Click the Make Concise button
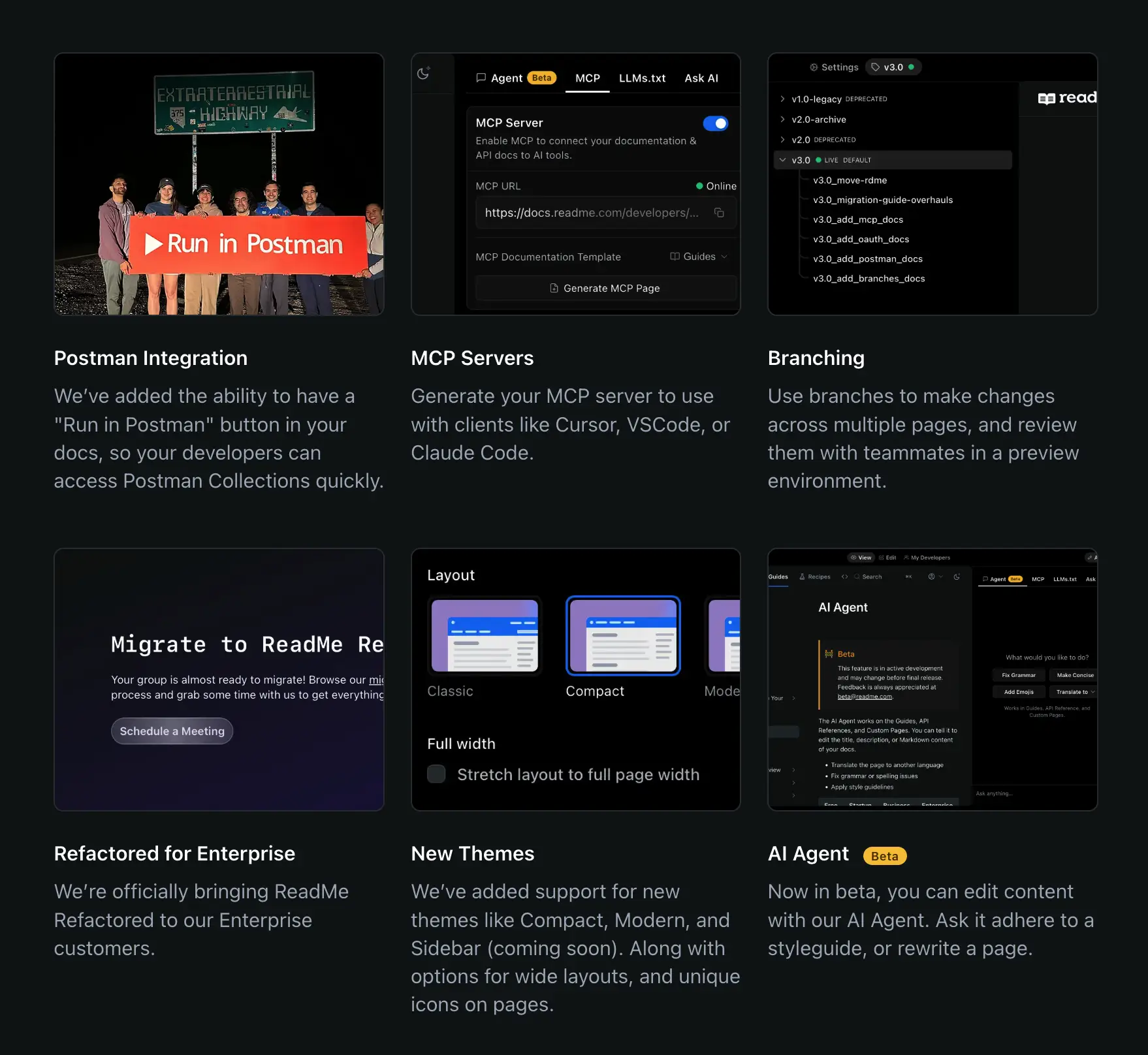 click(x=1074, y=675)
